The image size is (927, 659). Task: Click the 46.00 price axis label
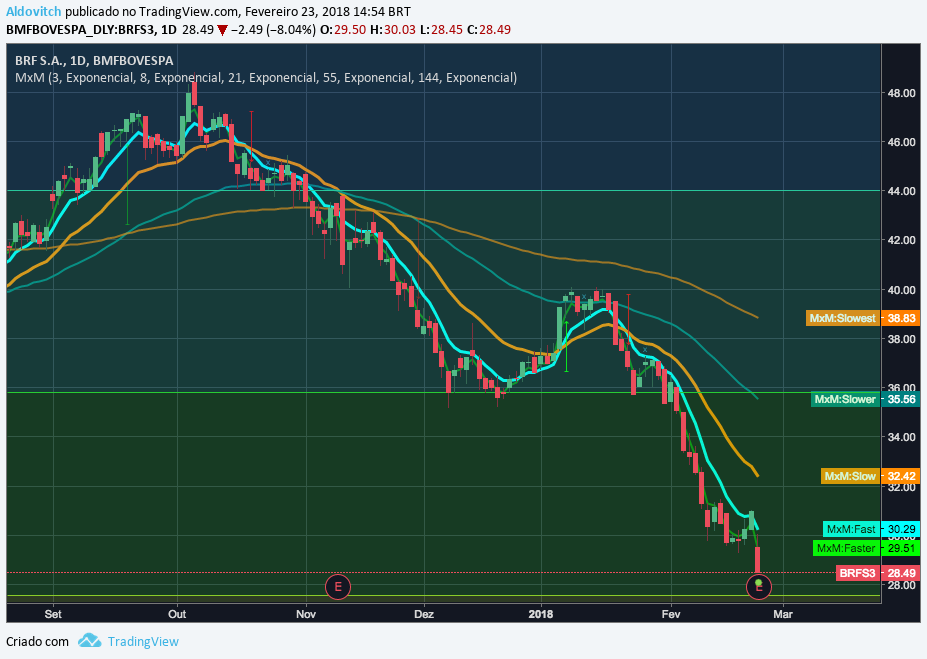tap(901, 142)
